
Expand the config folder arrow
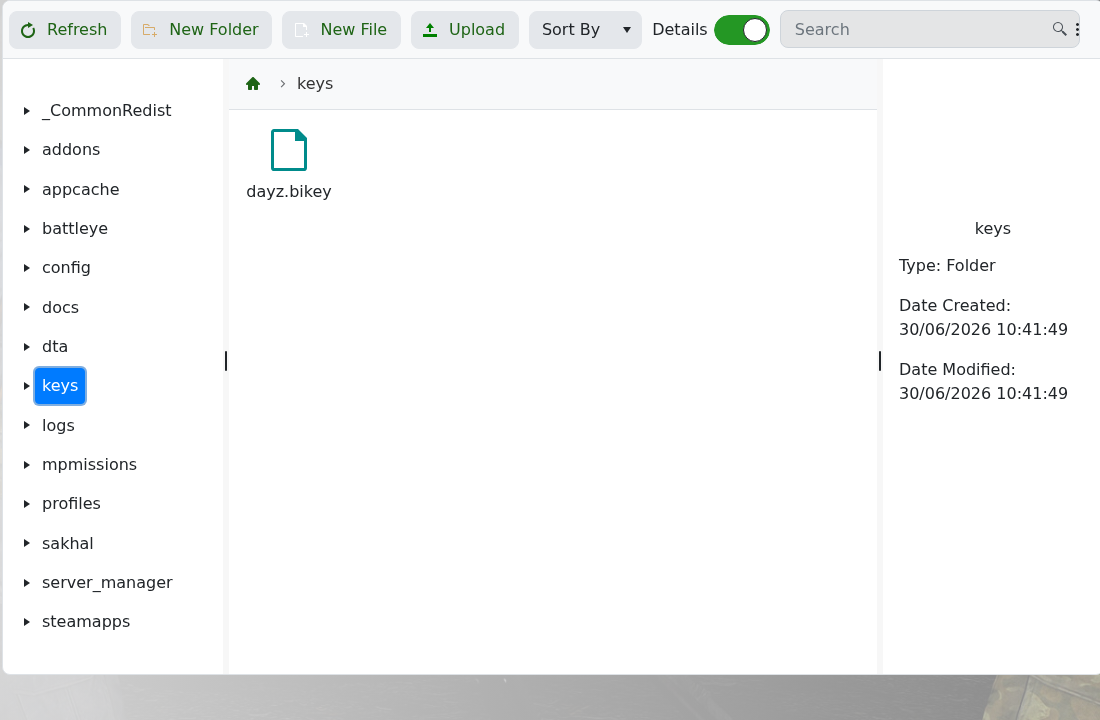tap(27, 268)
